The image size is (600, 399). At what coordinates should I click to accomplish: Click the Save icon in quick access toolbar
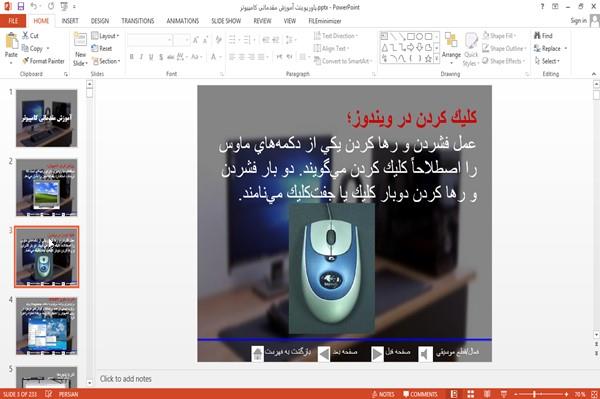21,6
